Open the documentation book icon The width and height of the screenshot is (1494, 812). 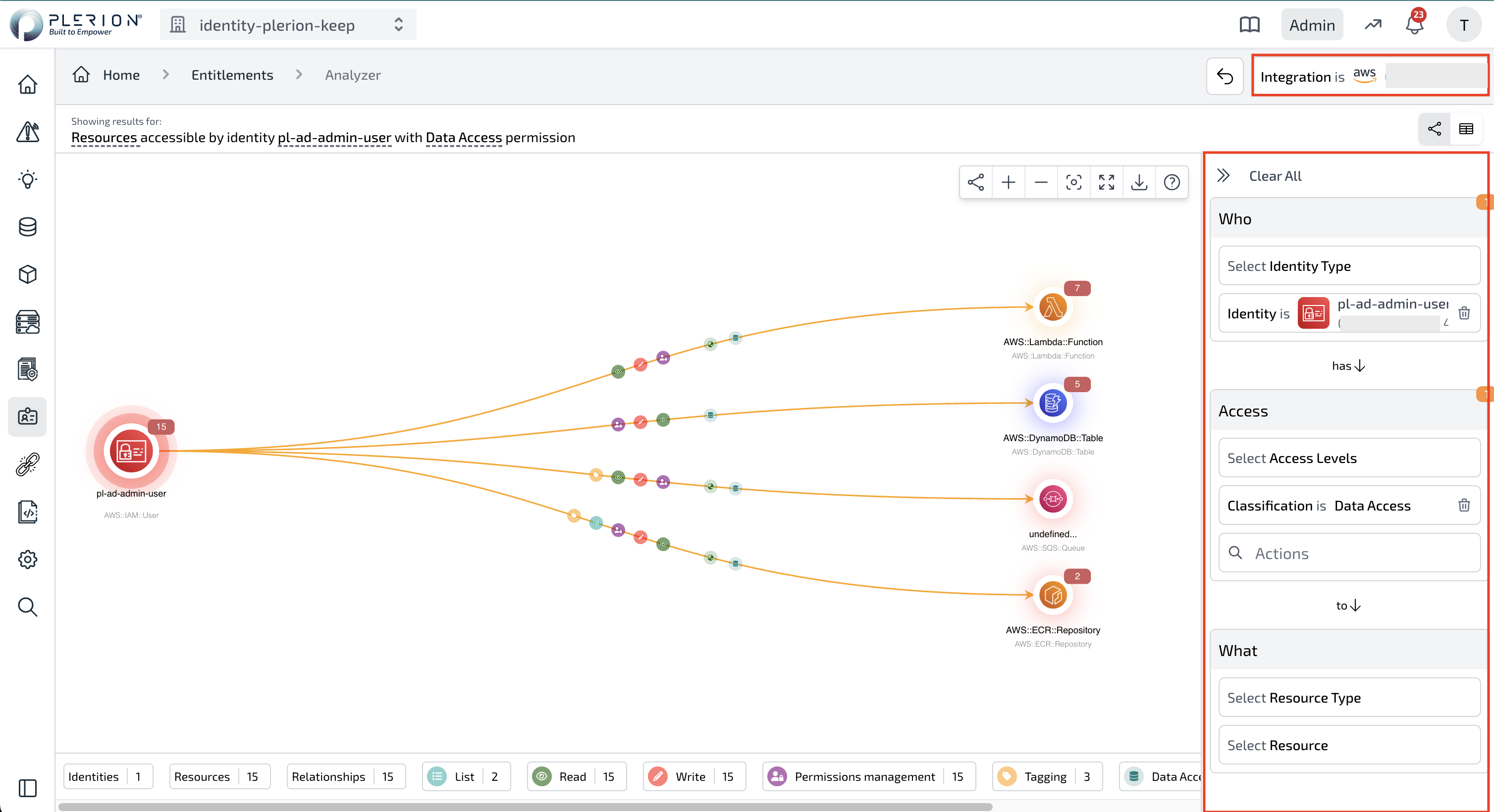pos(1250,25)
